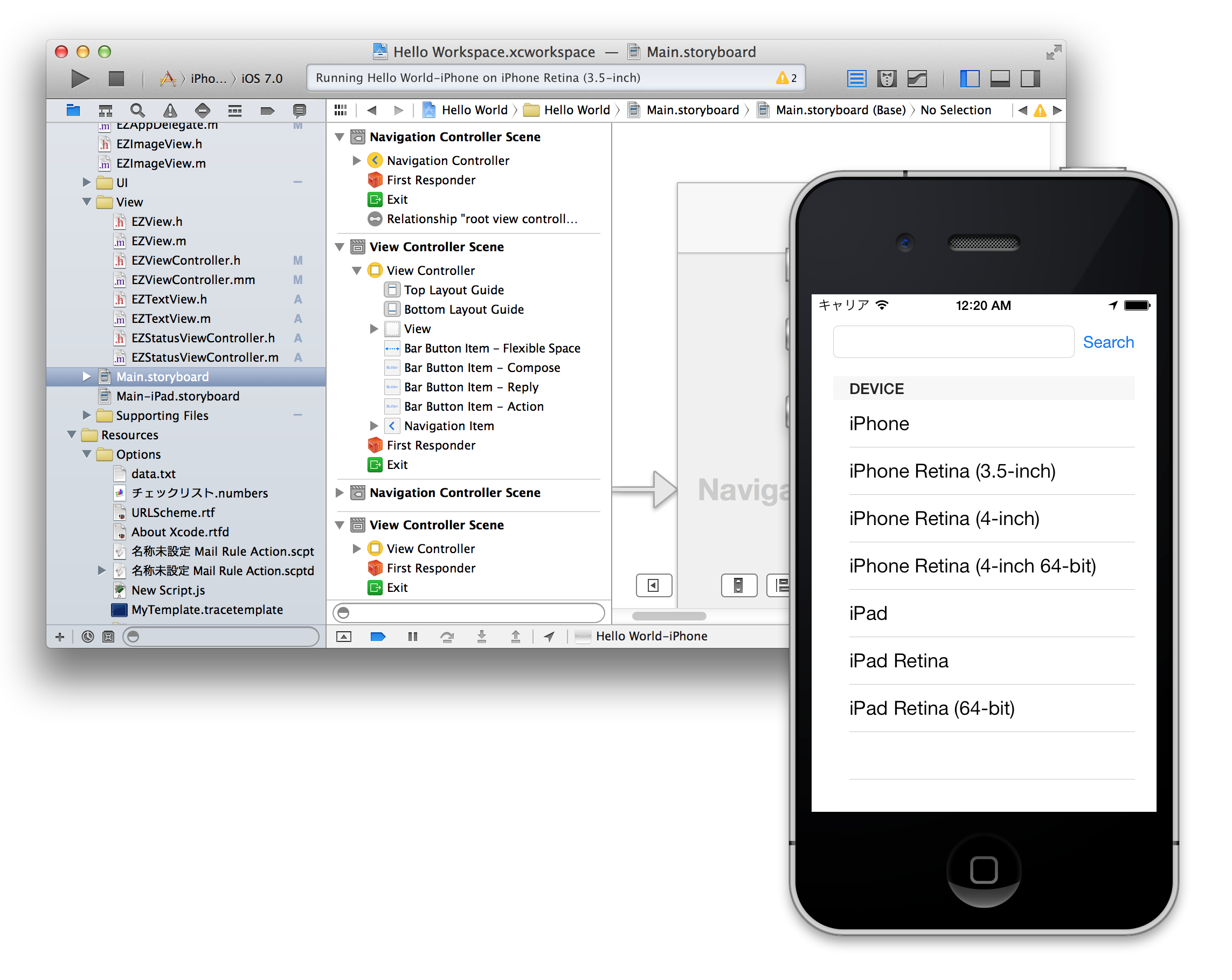
Task: Tap the search text field in simulator
Action: point(953,342)
